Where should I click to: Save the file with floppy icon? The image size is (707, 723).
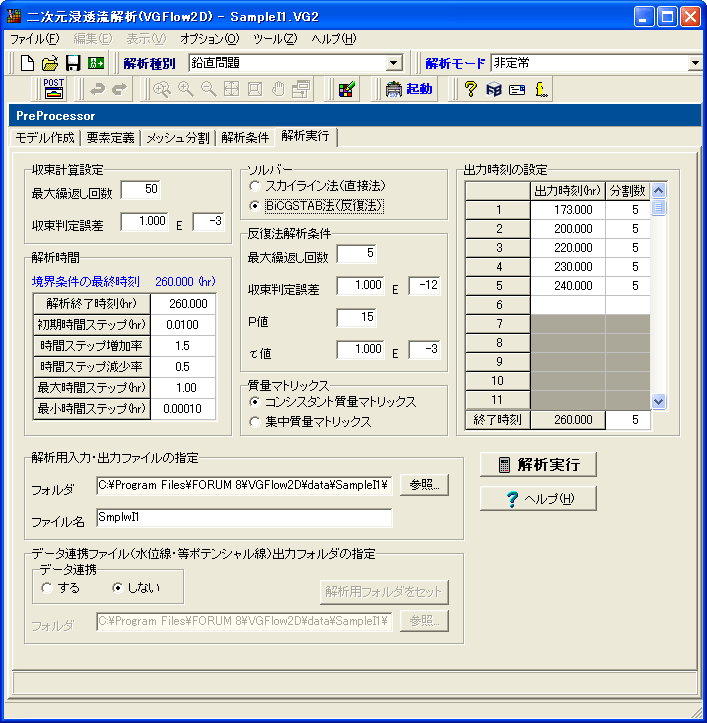point(72,63)
